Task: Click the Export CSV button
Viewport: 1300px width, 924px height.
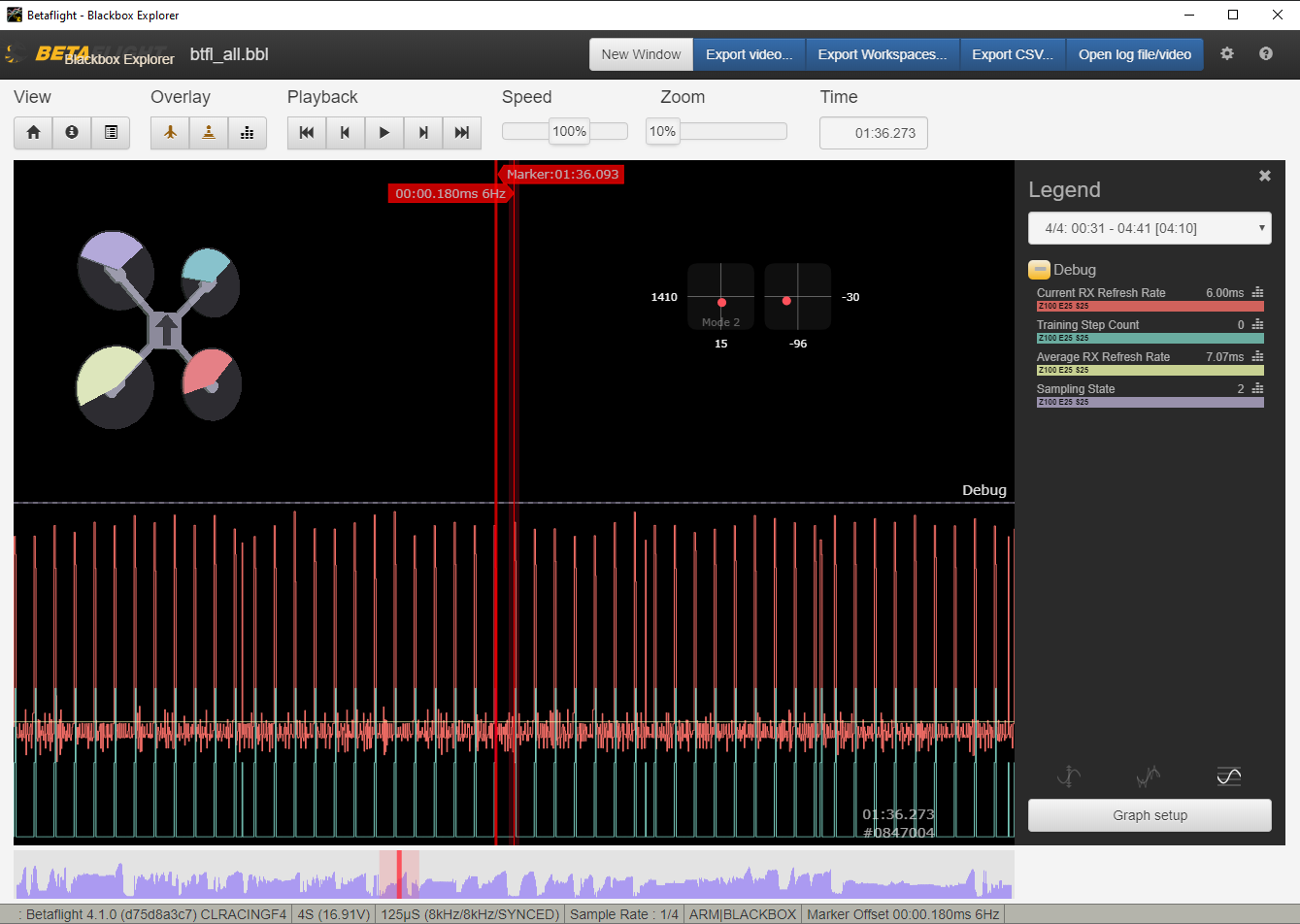Action: tap(1013, 54)
